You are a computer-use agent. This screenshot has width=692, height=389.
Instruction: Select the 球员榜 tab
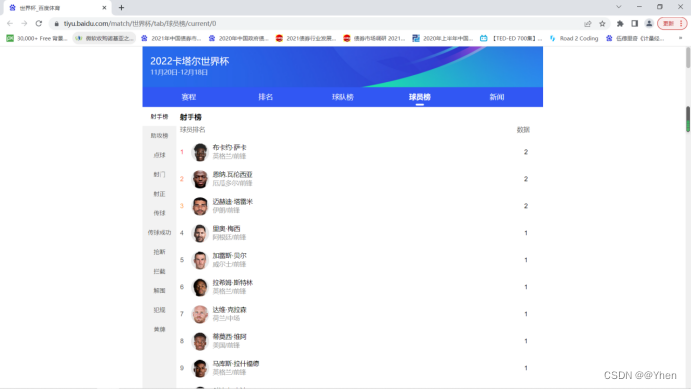[420, 97]
